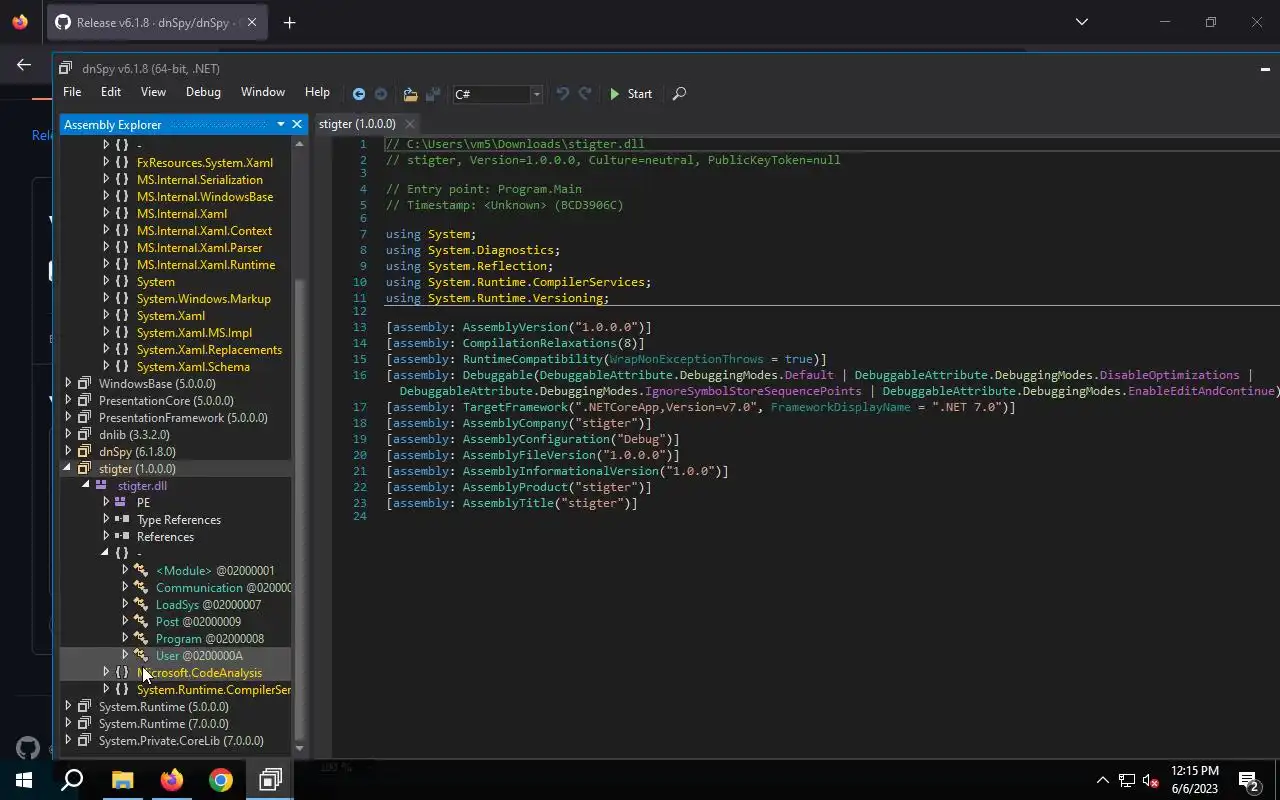Screen dimensions: 1280x800
Task: Open File Explorer from the taskbar
Action: click(122, 780)
